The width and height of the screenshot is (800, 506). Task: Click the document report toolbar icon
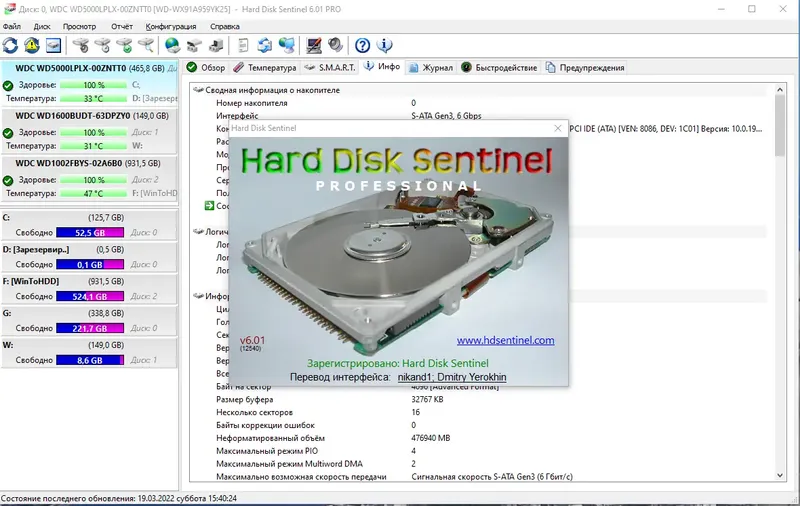coord(243,45)
